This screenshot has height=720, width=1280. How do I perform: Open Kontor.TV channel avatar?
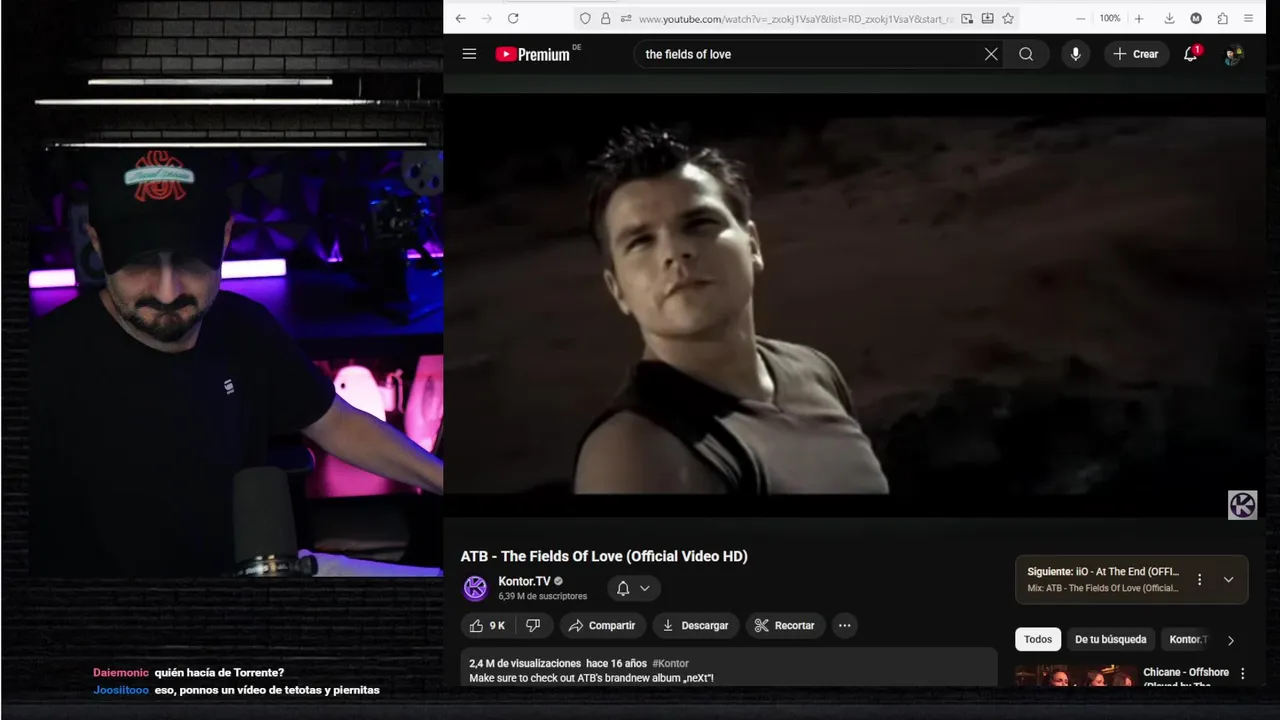(475, 588)
